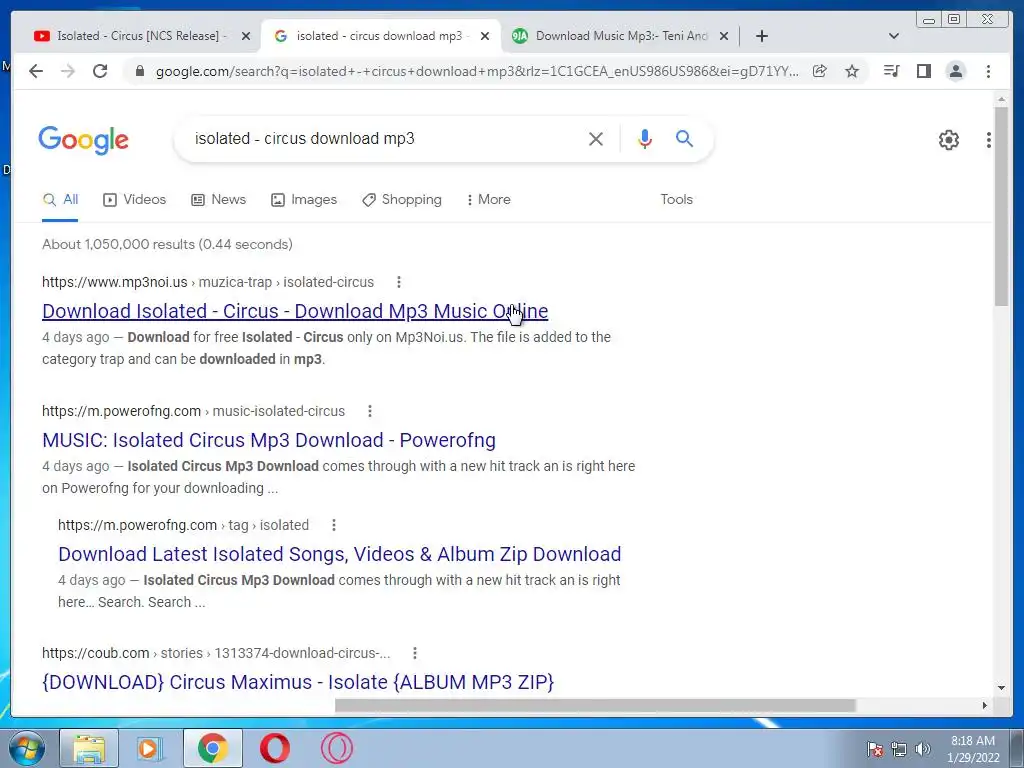The height and width of the screenshot is (768, 1024).
Task: Open MUSIC: Isolated Circus Mp3 Download Powerofng link
Action: tap(268, 440)
